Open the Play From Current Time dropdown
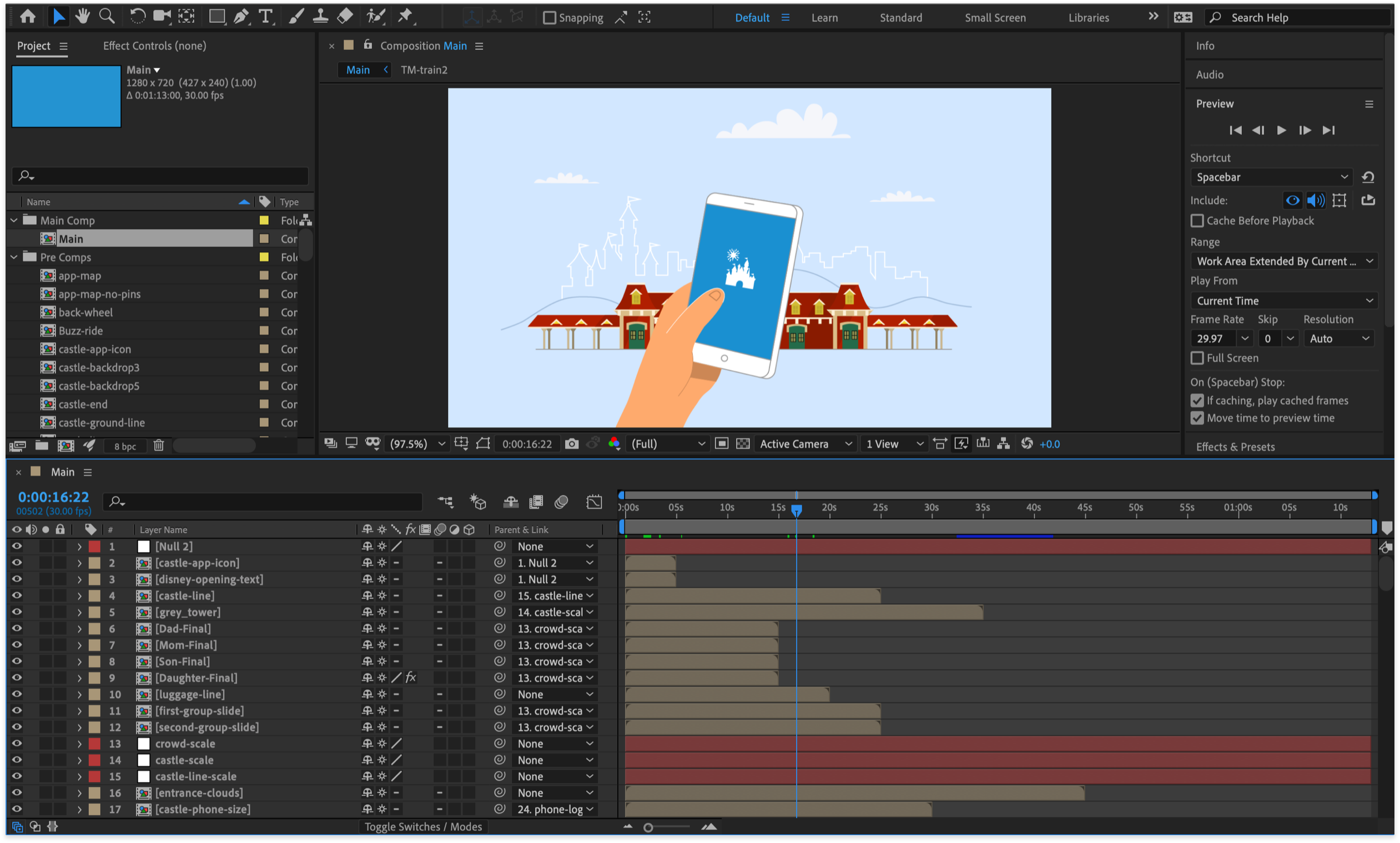 coord(1283,300)
